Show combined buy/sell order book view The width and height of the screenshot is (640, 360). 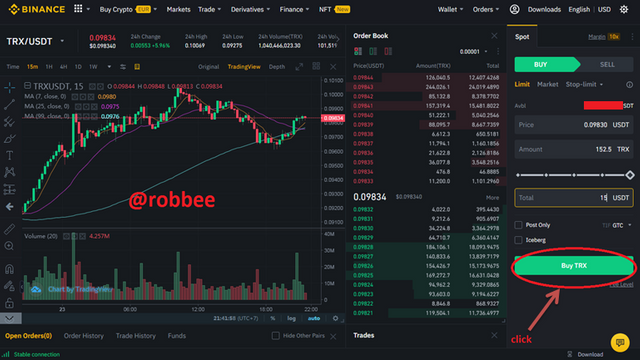tap(358, 51)
